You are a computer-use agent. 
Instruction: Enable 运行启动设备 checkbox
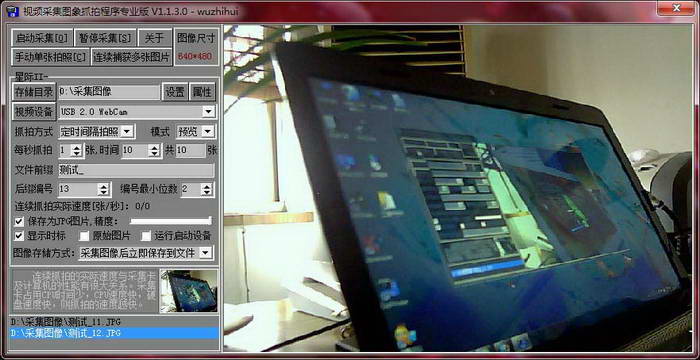tap(146, 235)
